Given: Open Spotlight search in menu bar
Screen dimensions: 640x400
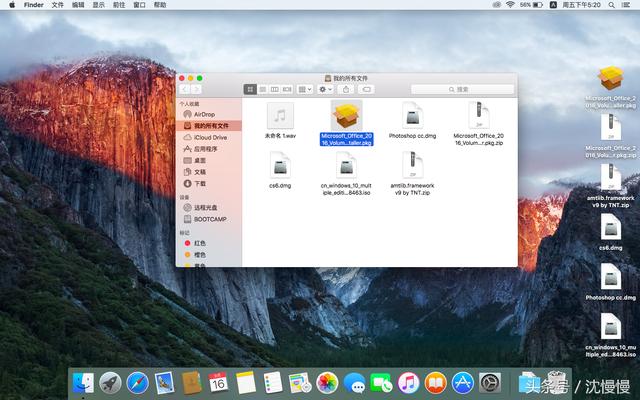Looking at the screenshot, I should click(611, 5).
